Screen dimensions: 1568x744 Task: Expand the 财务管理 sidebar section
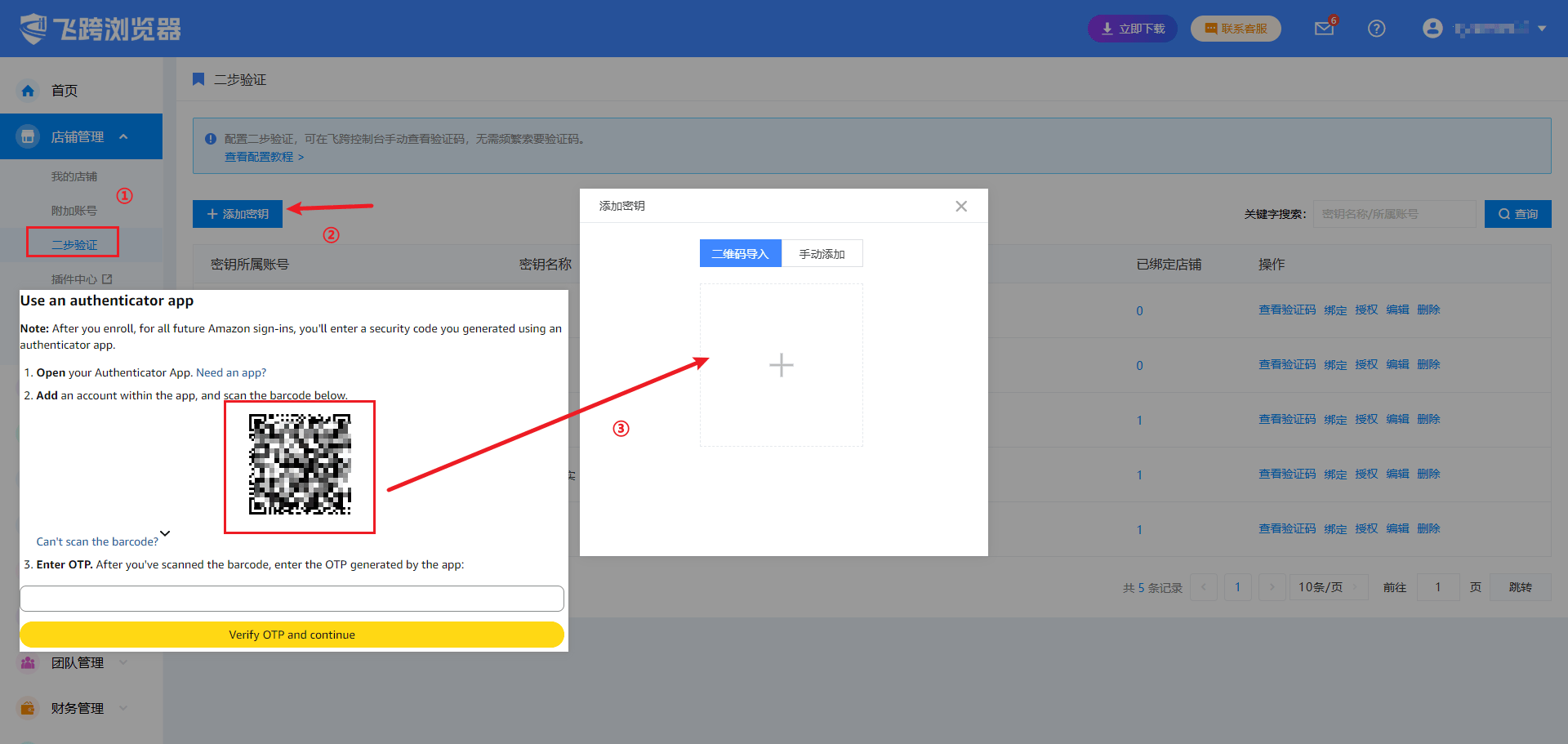click(78, 708)
